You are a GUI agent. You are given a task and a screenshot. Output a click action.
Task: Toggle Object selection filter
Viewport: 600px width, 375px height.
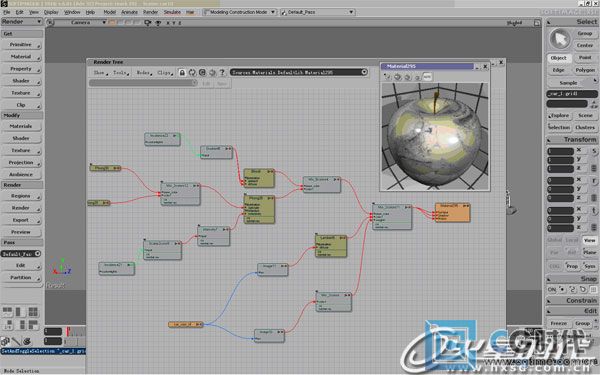click(558, 58)
